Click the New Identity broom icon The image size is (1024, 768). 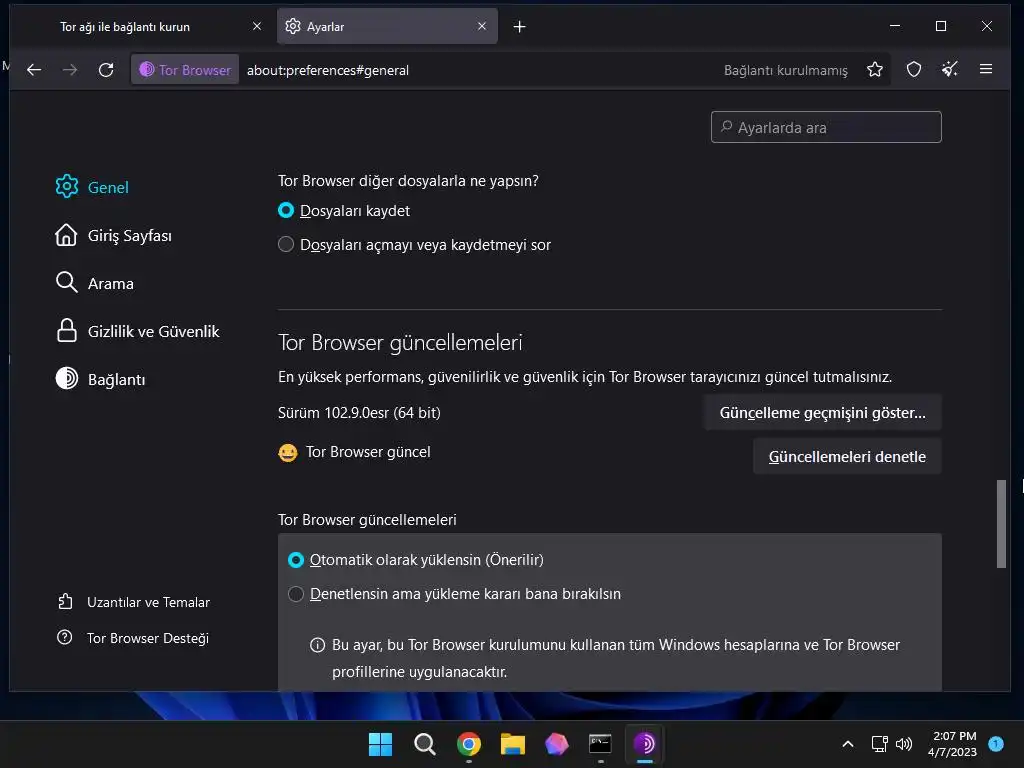(x=950, y=69)
